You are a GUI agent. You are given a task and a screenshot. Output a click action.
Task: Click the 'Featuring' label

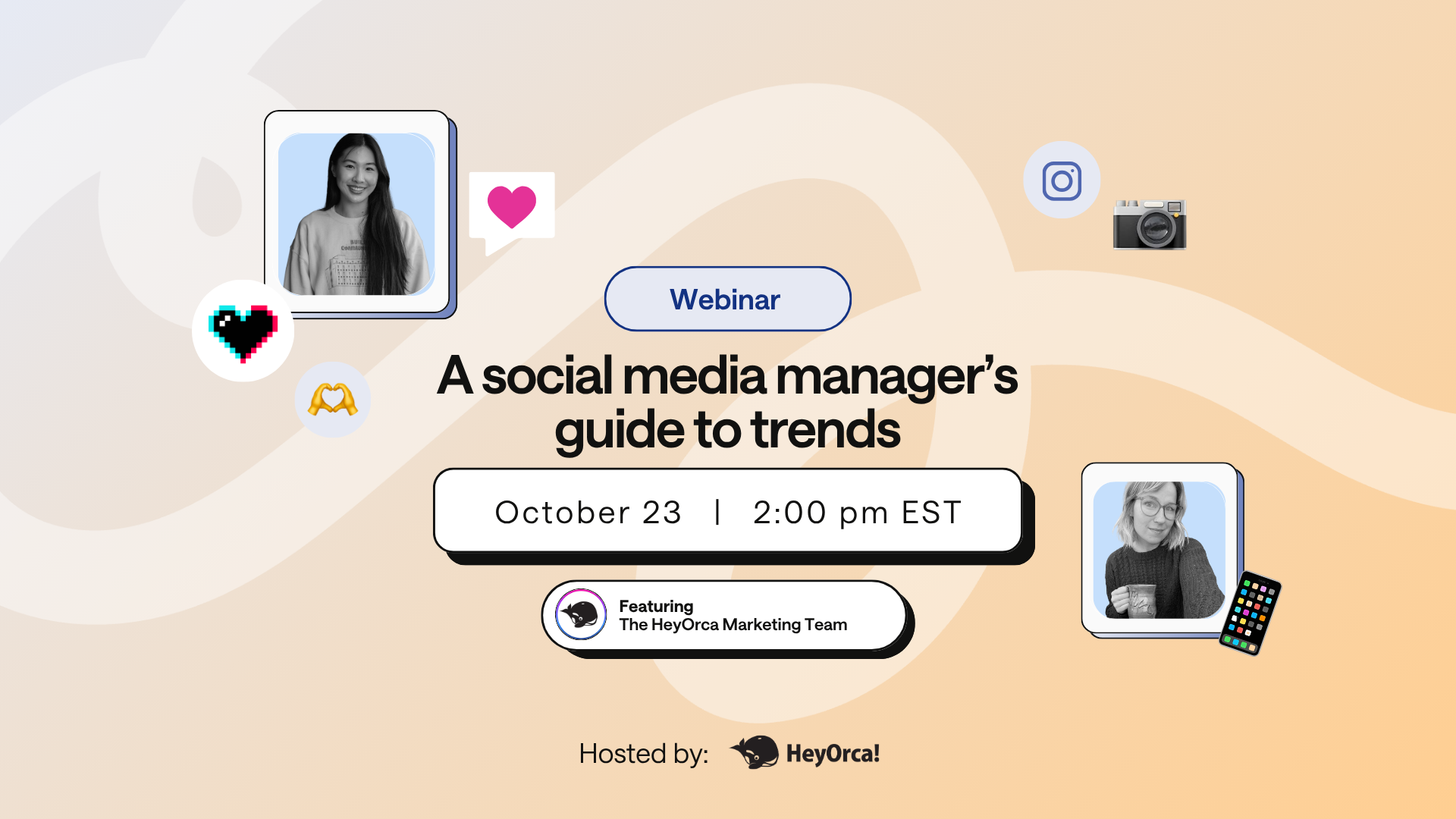tap(656, 606)
